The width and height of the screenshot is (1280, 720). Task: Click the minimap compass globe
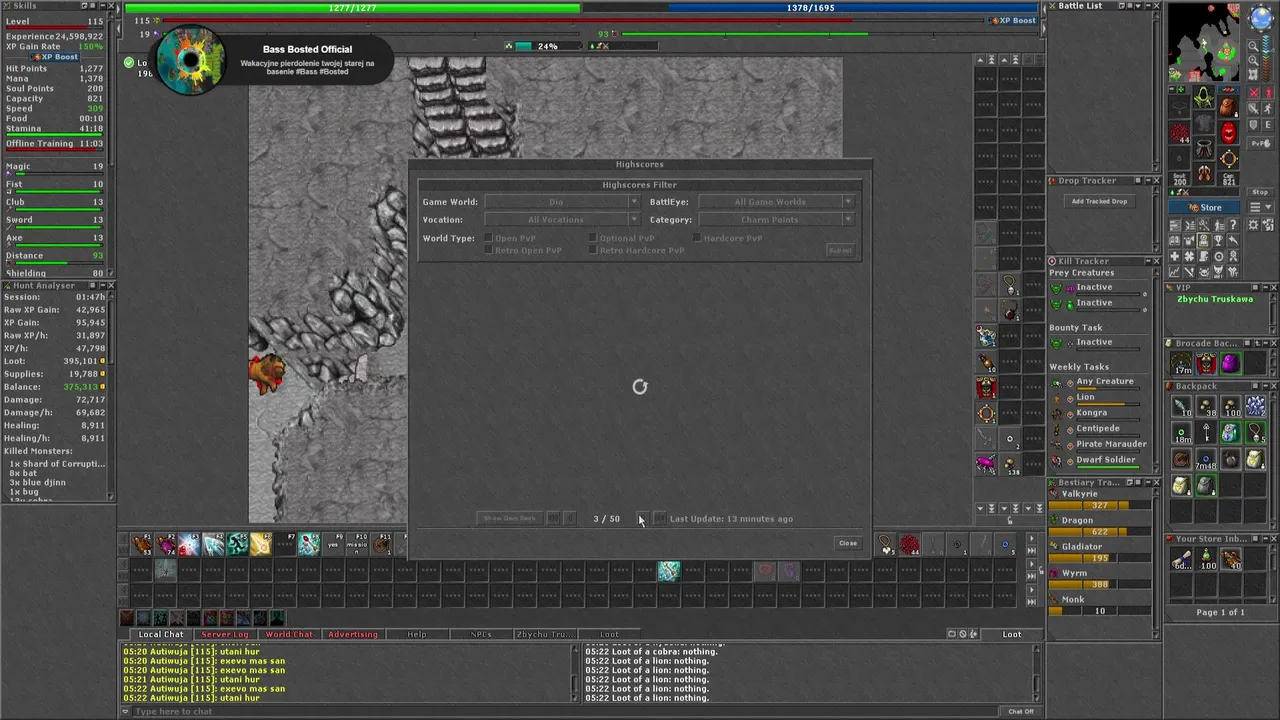point(1261,17)
